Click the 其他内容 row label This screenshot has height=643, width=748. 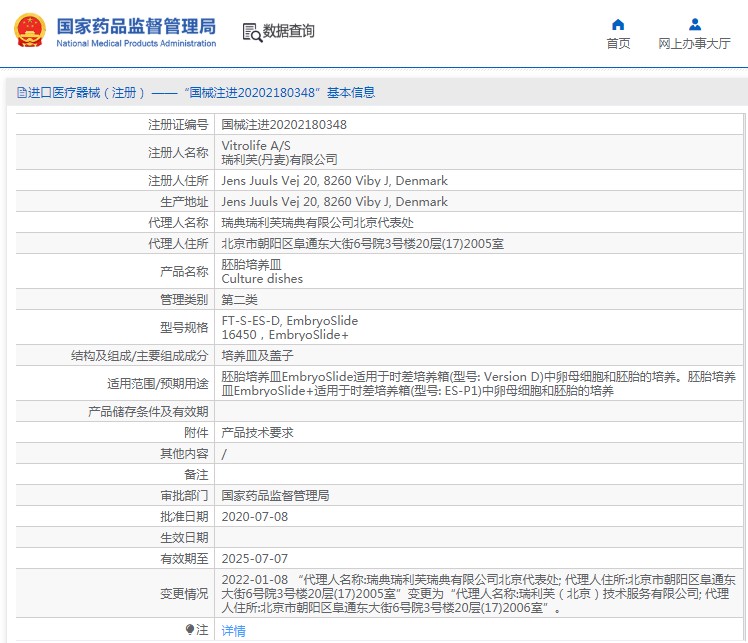(x=184, y=454)
